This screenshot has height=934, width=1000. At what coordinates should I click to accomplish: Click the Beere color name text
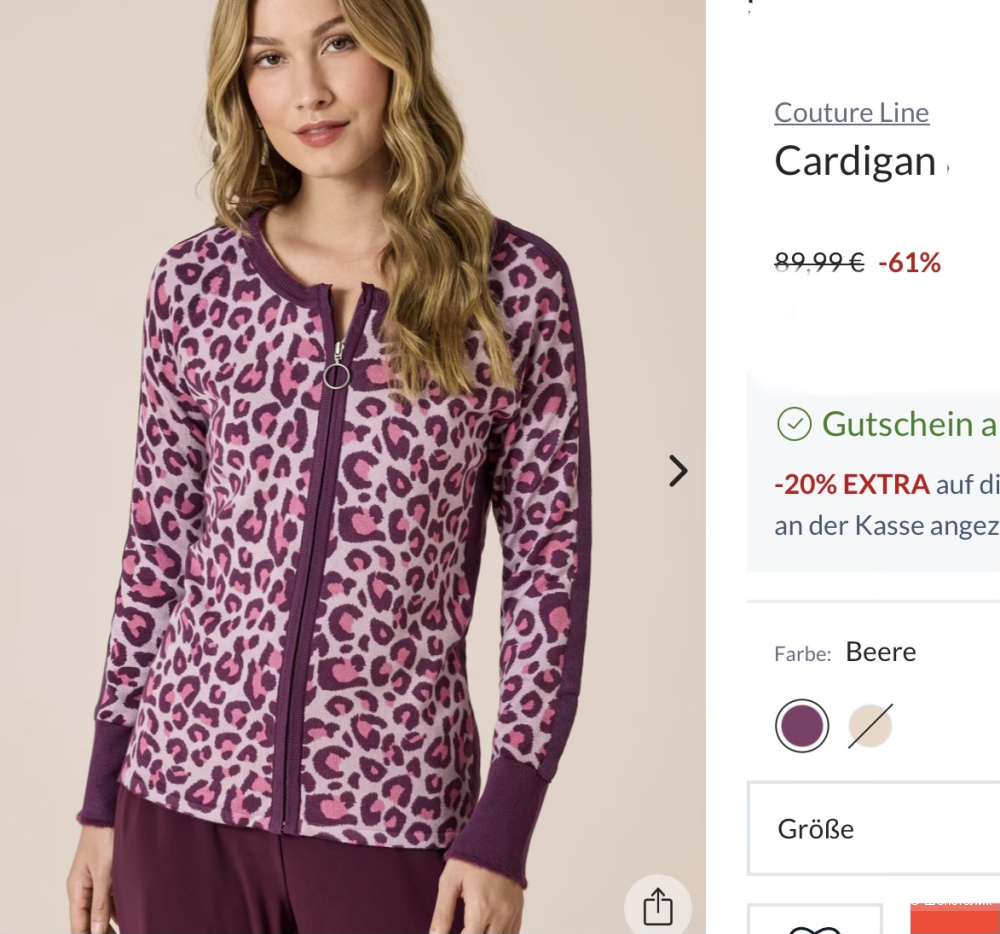(881, 652)
